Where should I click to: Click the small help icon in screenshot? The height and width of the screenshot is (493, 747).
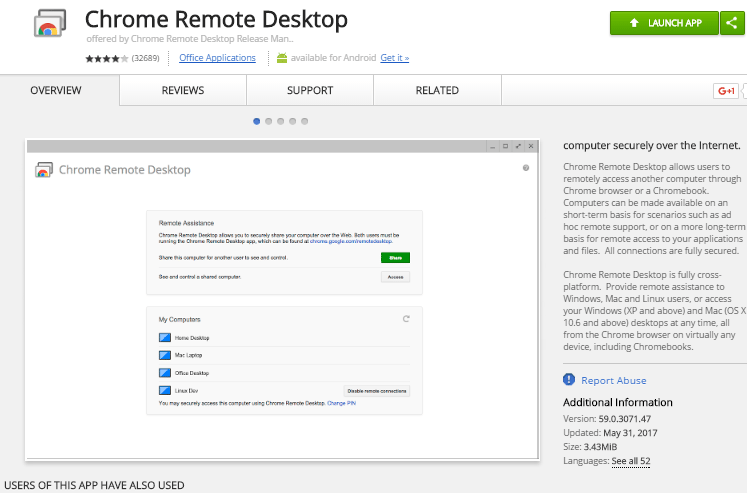click(526, 168)
